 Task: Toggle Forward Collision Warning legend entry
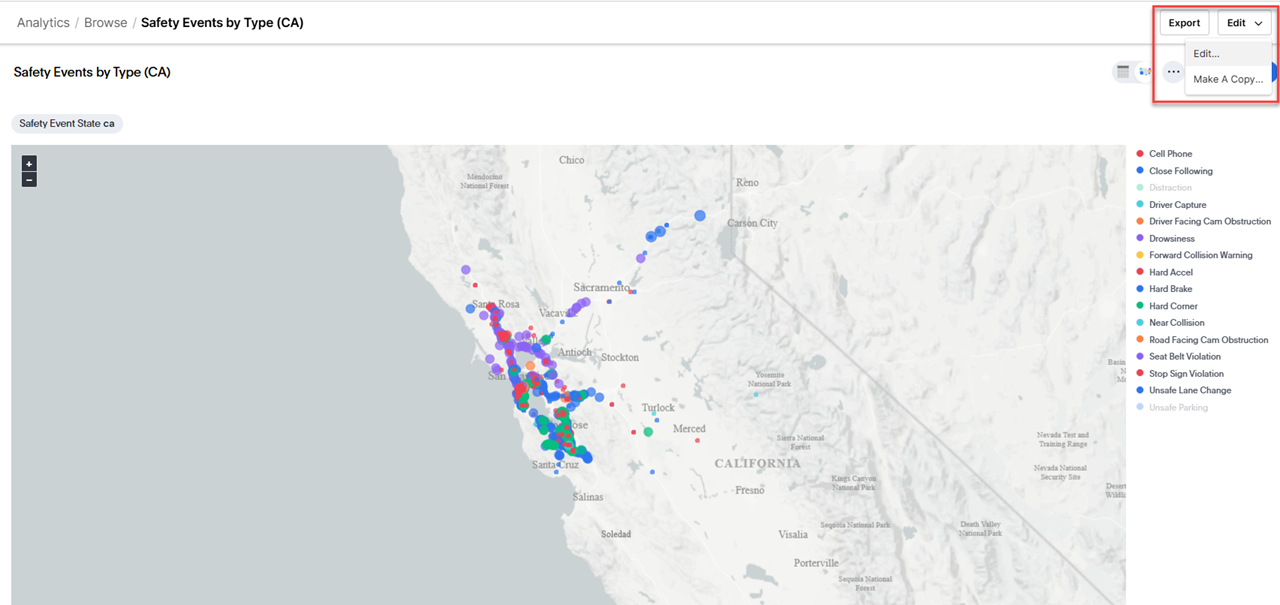coord(1194,255)
